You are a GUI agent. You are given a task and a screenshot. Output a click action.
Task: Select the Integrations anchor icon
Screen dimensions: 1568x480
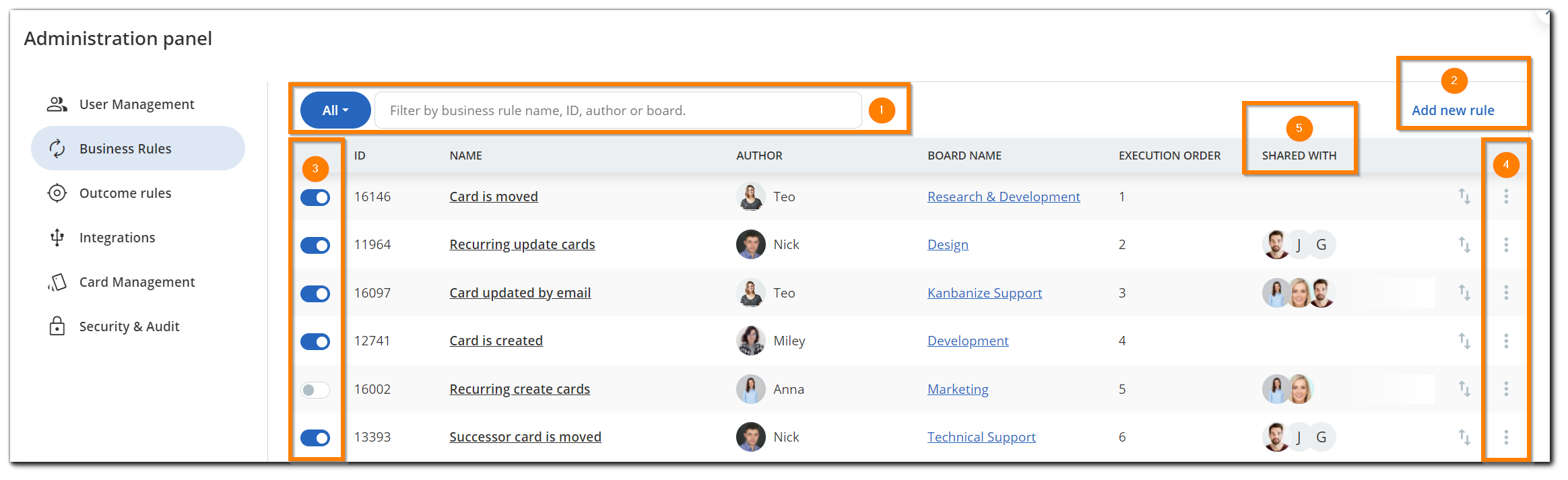pyautogui.click(x=57, y=237)
